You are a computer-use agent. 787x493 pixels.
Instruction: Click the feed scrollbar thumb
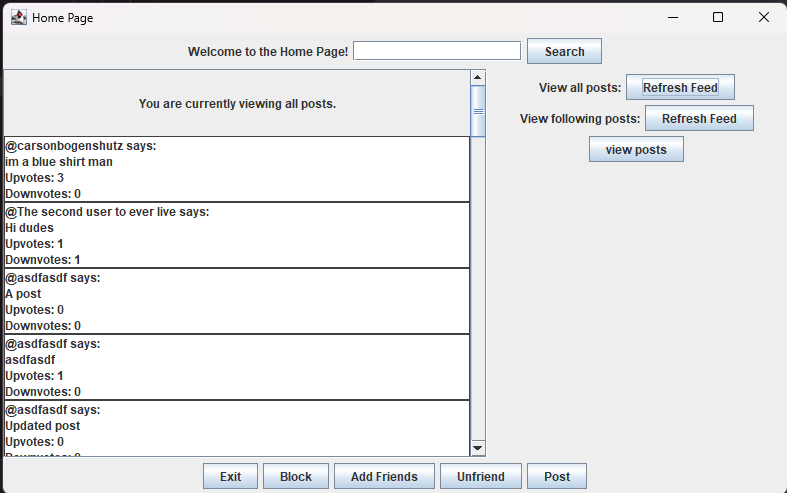pos(478,111)
